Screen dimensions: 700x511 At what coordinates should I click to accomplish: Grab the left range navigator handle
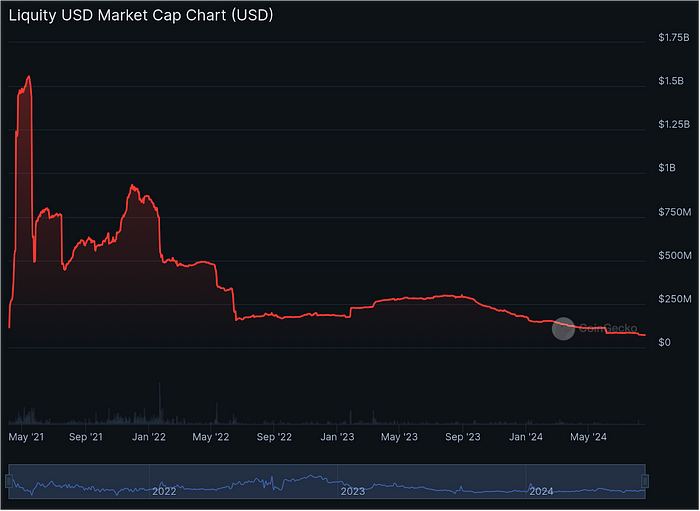coord(8,482)
